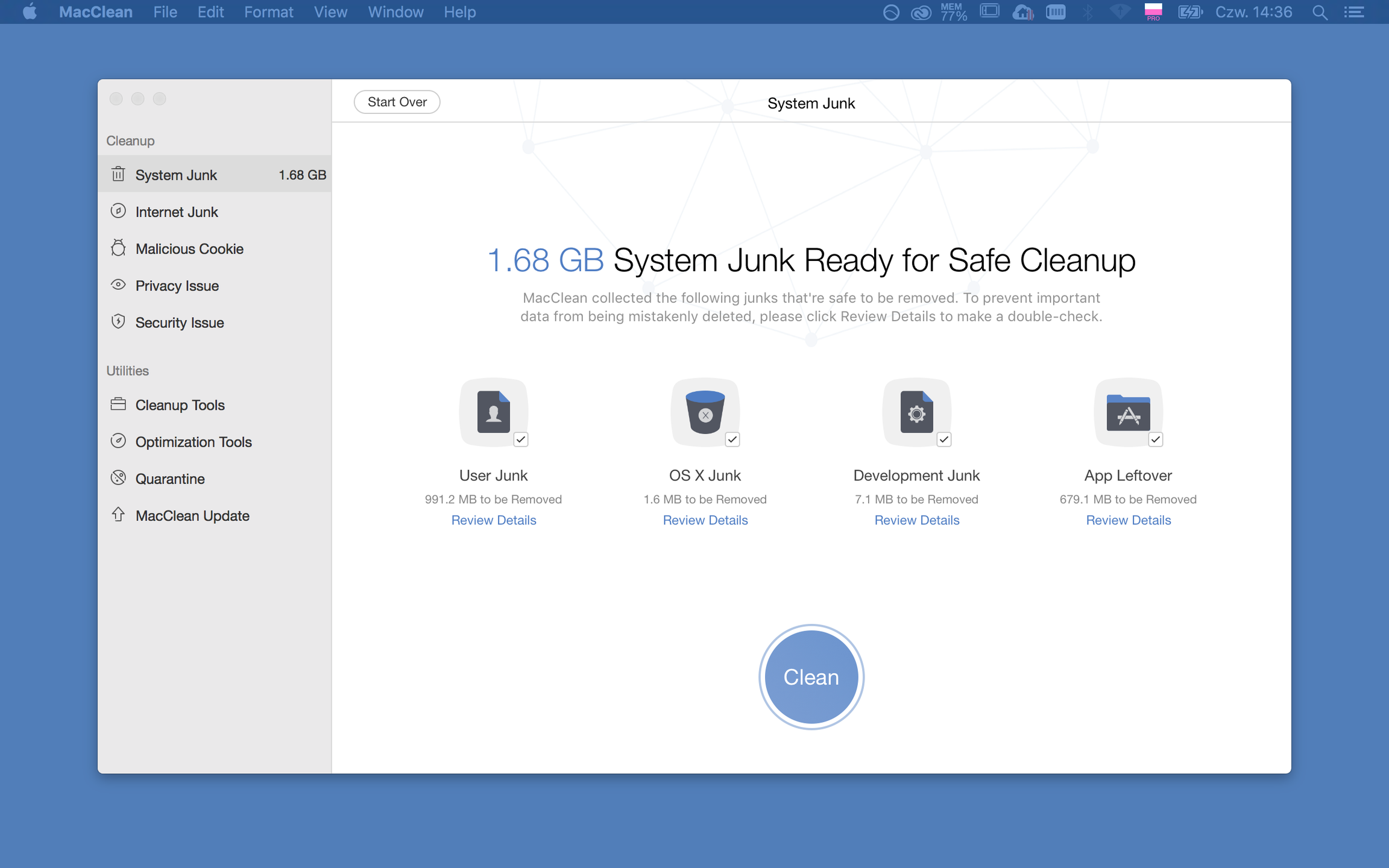
Task: Open MacClean Update label in sidebar
Action: (192, 515)
